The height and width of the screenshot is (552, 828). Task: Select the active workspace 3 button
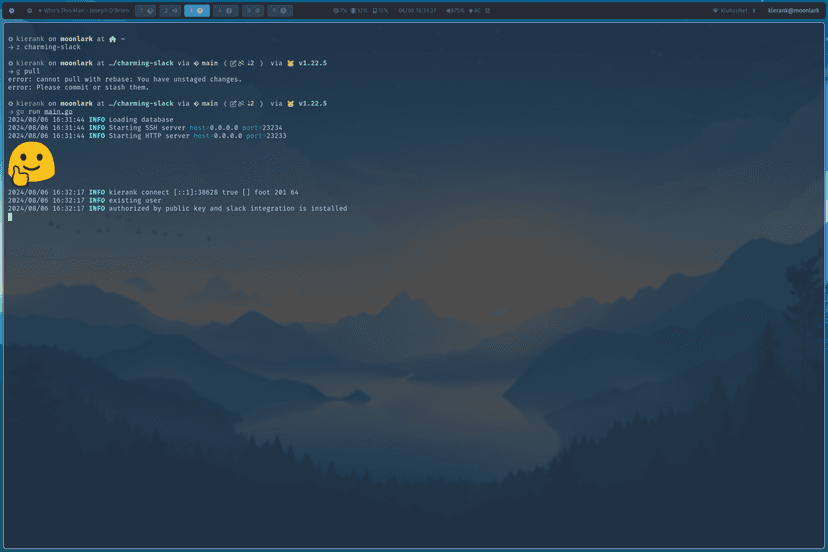pyautogui.click(x=197, y=10)
